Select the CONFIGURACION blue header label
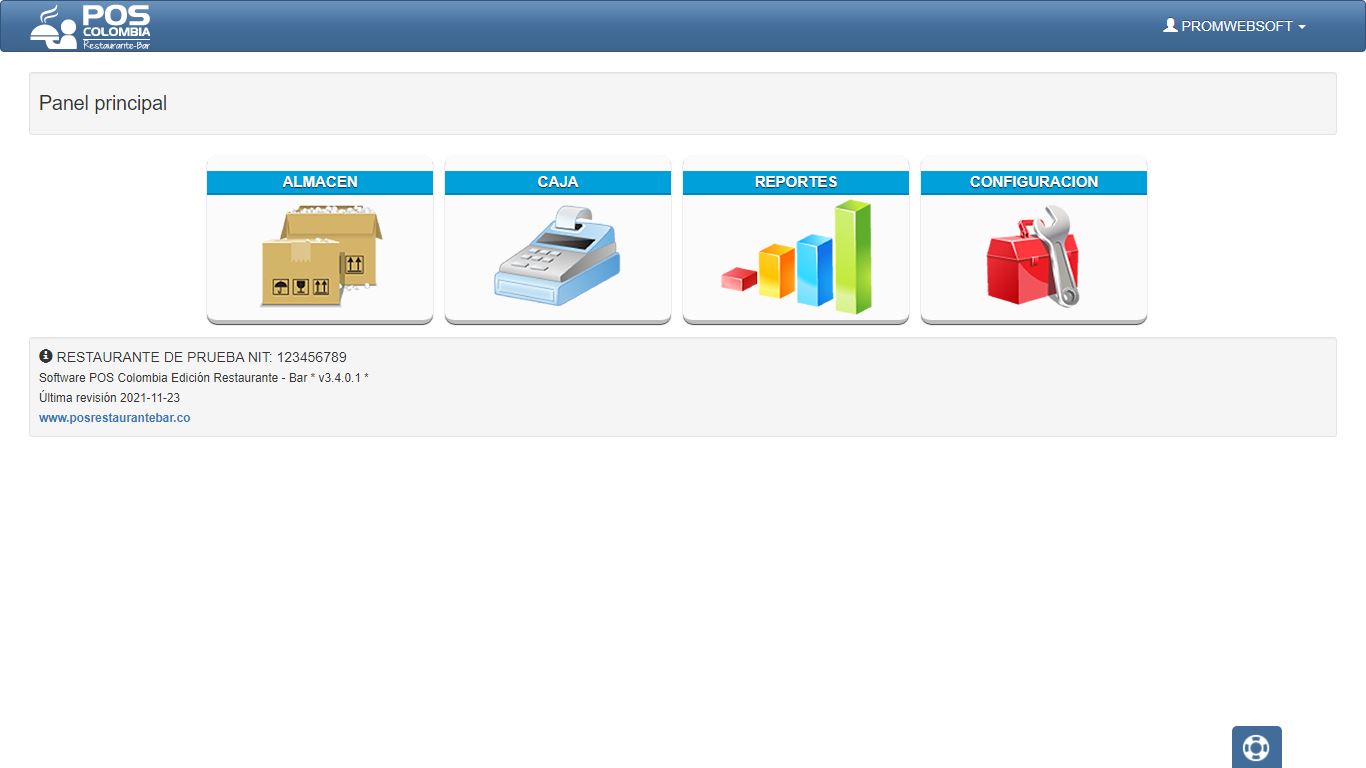This screenshot has width=1366, height=768. 1034,182
